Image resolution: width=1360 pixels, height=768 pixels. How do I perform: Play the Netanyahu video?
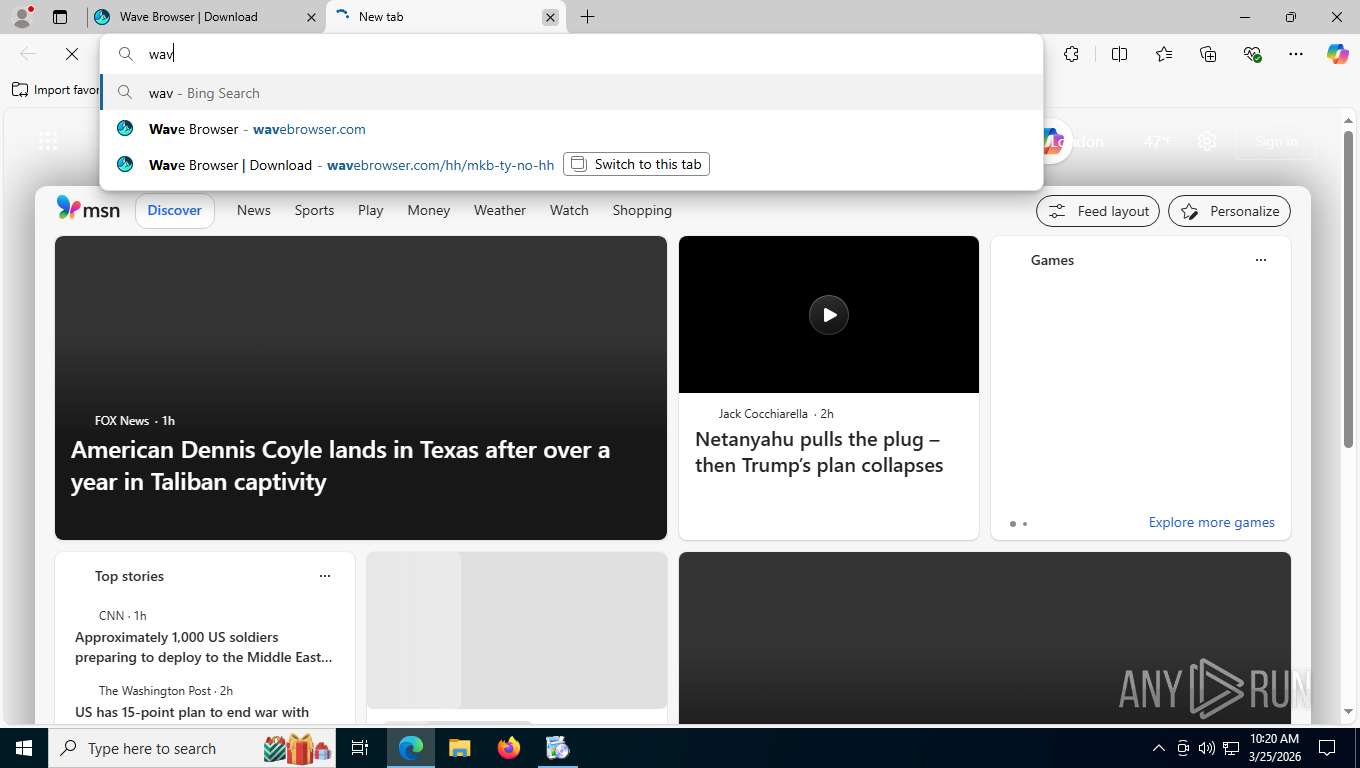pos(829,314)
